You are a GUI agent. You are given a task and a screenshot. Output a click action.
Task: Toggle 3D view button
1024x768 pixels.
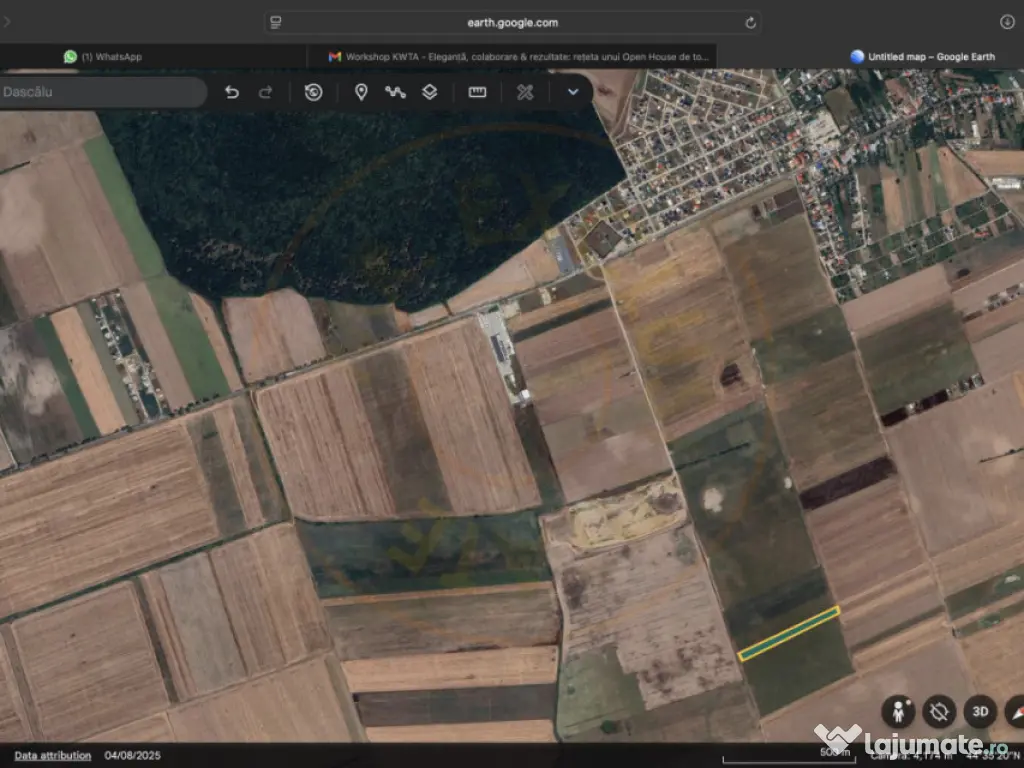(980, 711)
